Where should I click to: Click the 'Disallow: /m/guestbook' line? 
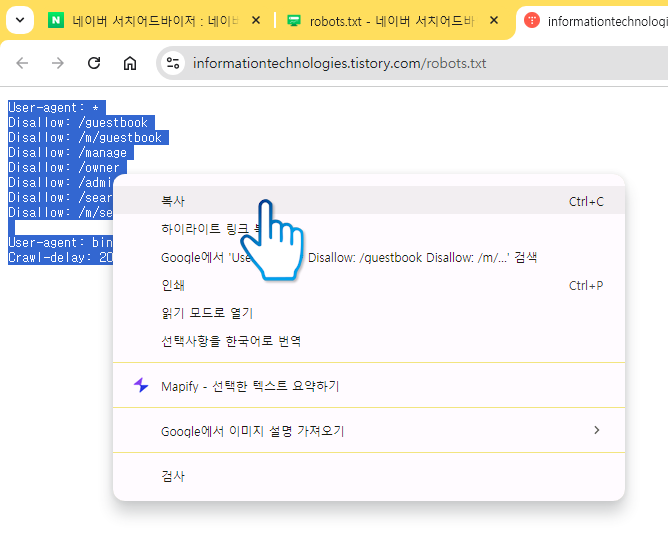click(85, 138)
